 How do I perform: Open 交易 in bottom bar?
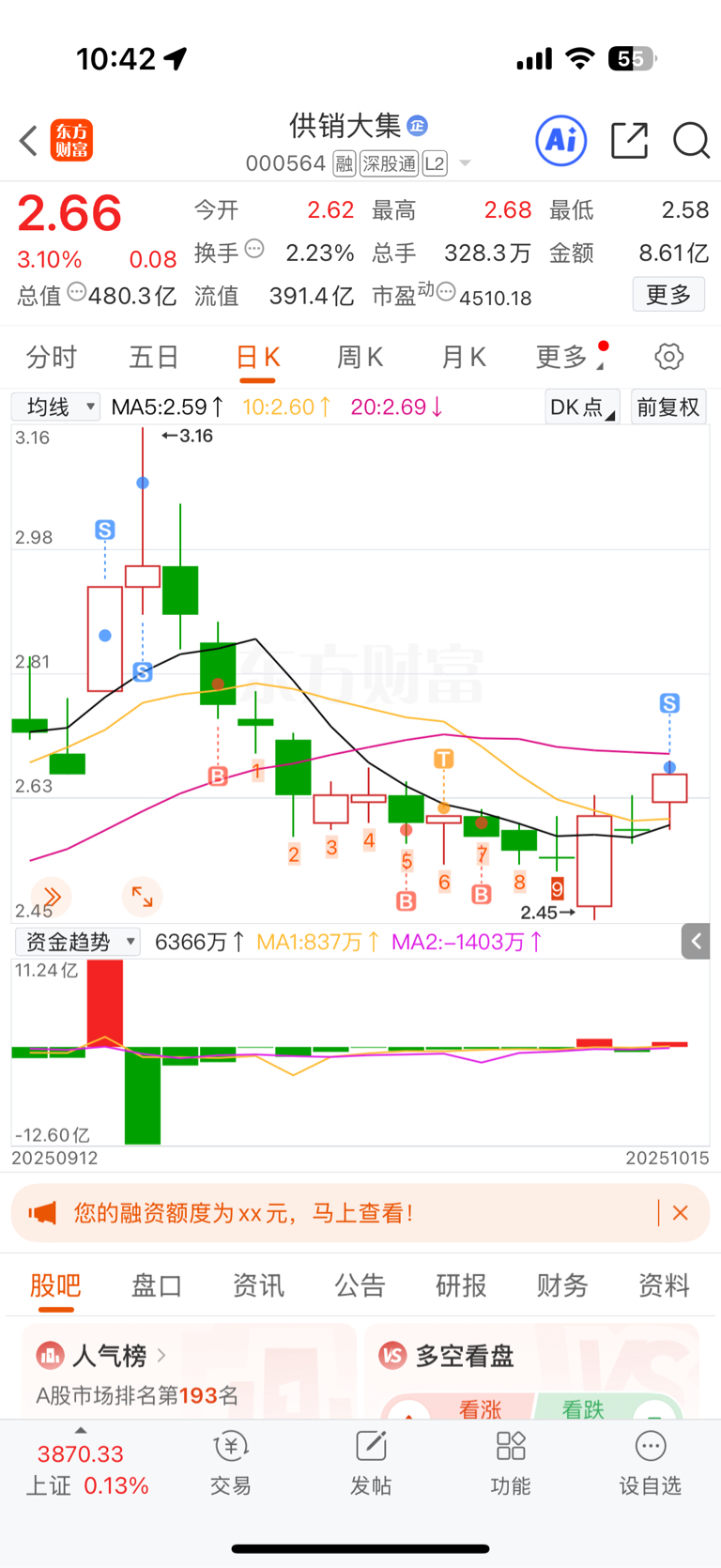(x=230, y=1463)
